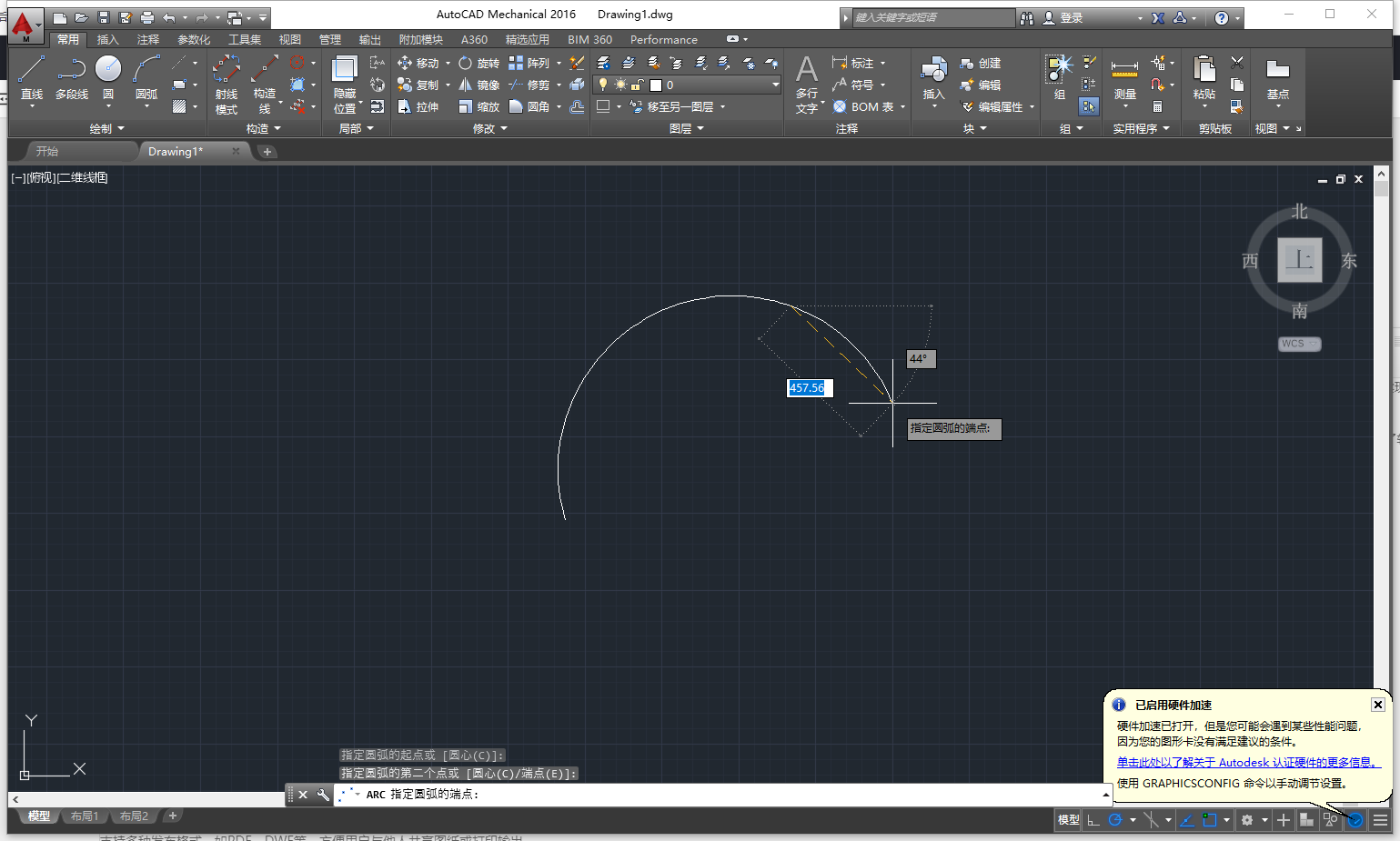Screen dimensions: 1400x841
Task: Open the 多行文字 (Multiline Text) tool
Action: (807, 84)
